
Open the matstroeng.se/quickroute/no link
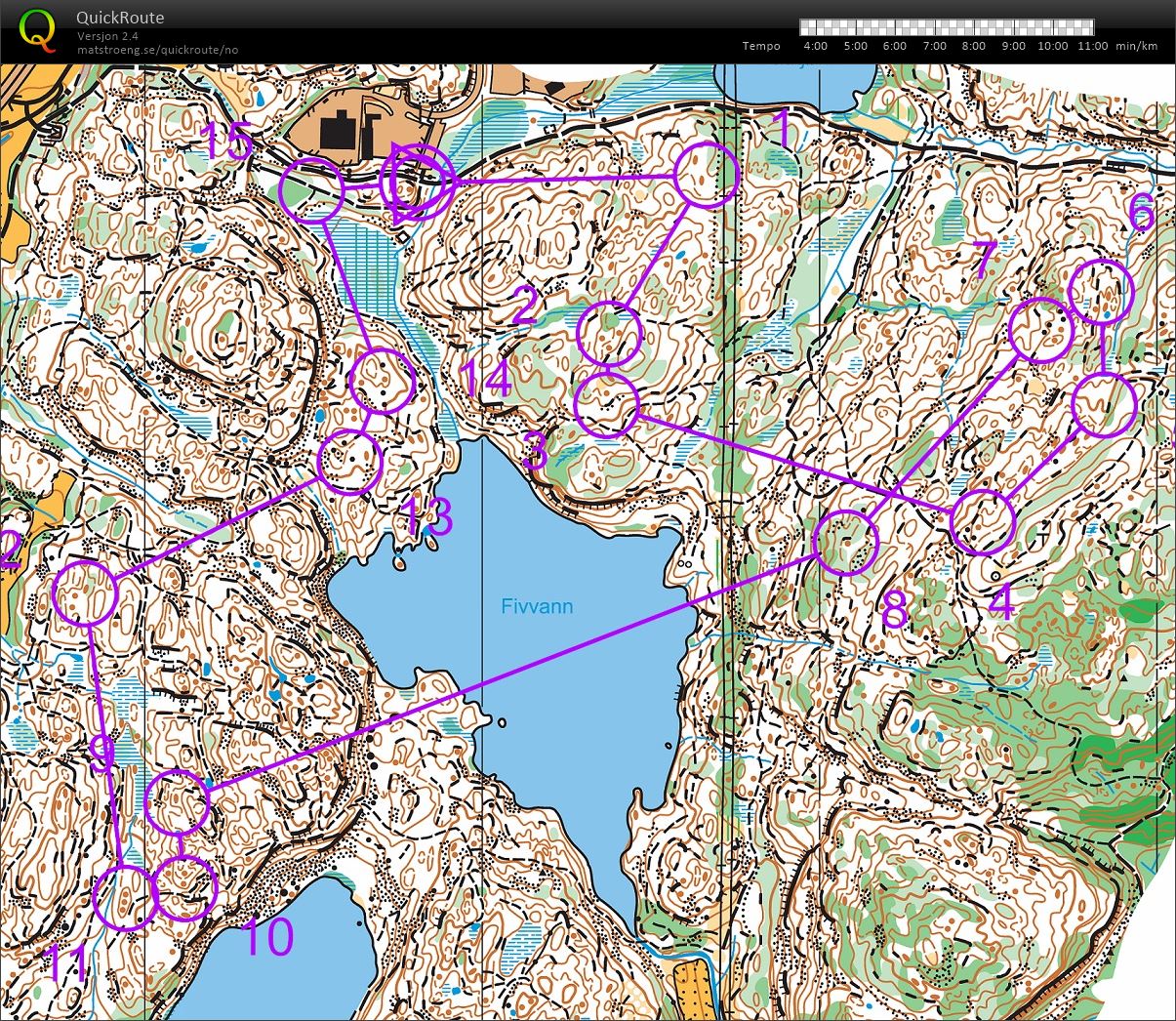[x=157, y=50]
